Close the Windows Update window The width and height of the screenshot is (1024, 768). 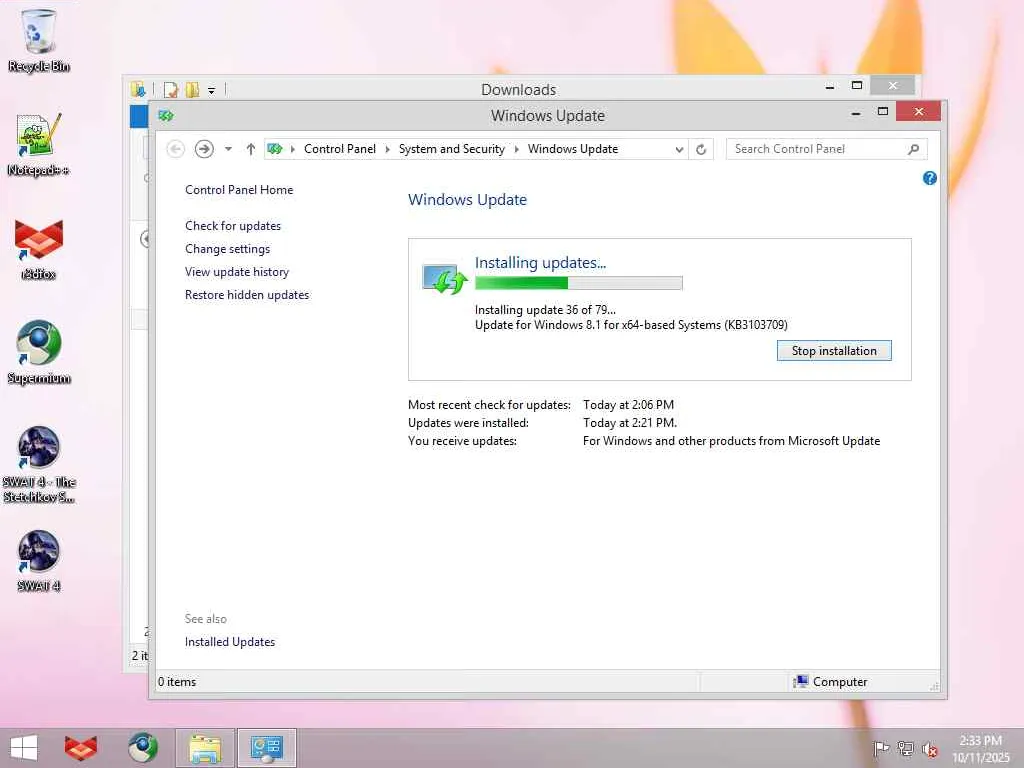[918, 112]
